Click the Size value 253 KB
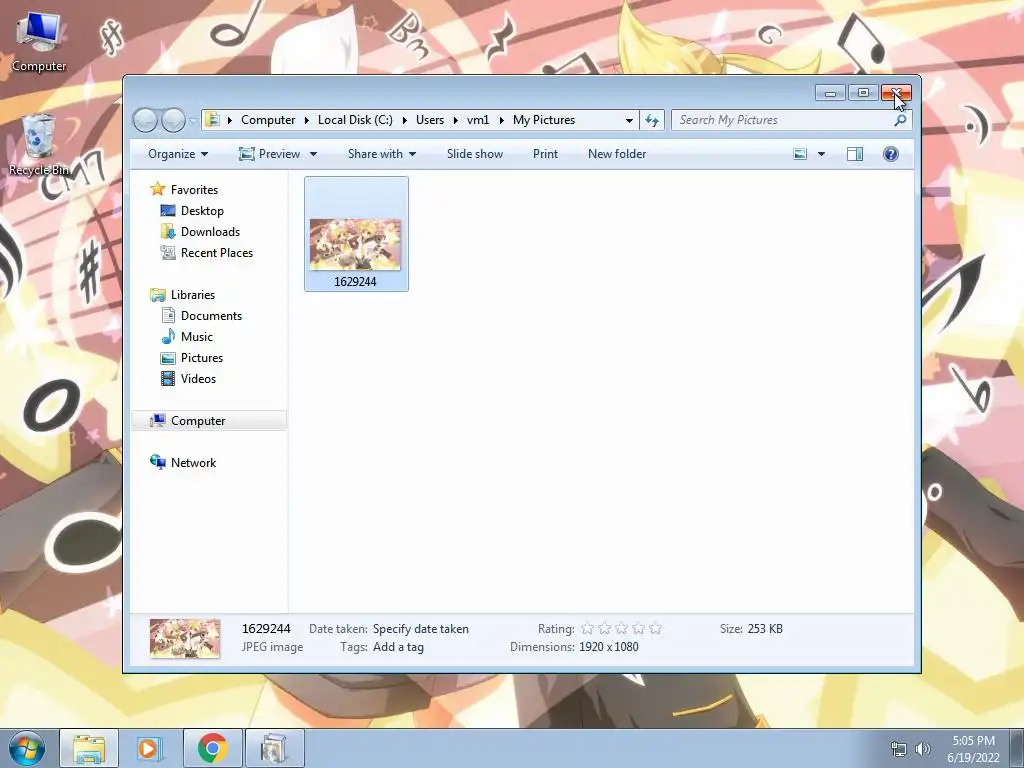Screen dimensions: 1024x768 coord(765,629)
